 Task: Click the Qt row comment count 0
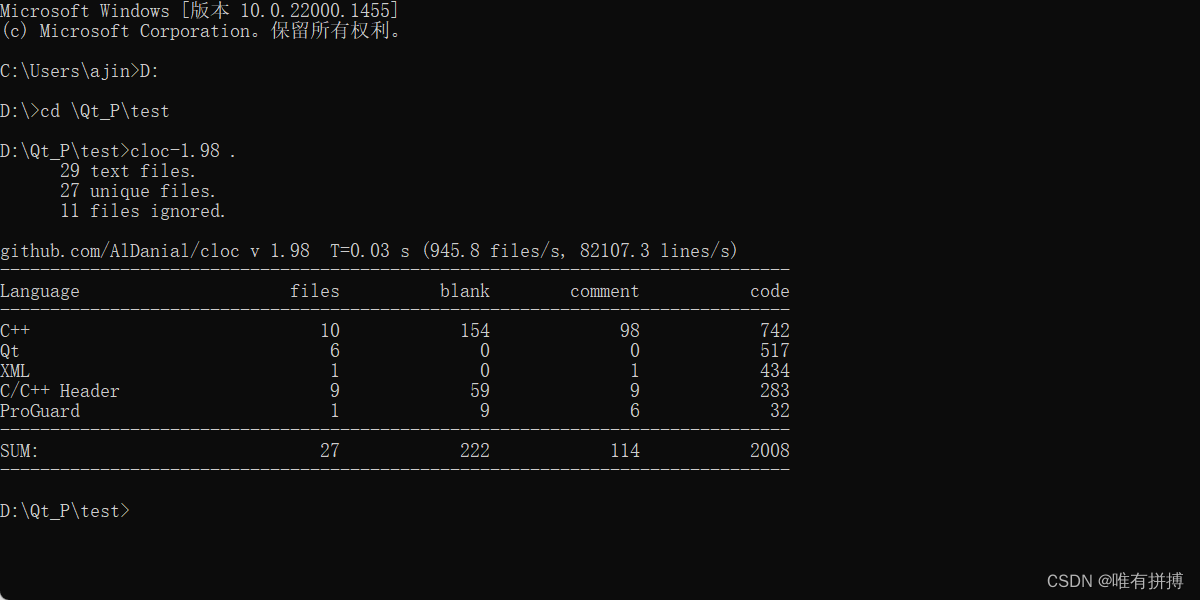[635, 351]
